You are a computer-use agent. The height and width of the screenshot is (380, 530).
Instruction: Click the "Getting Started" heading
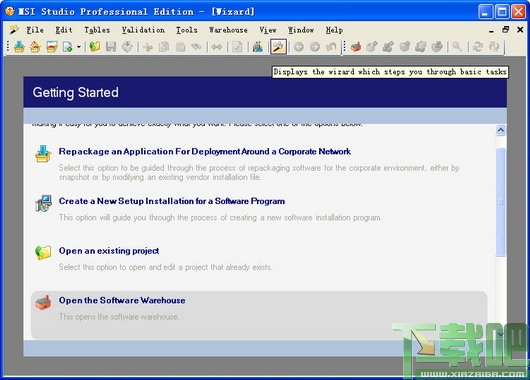tap(76, 92)
